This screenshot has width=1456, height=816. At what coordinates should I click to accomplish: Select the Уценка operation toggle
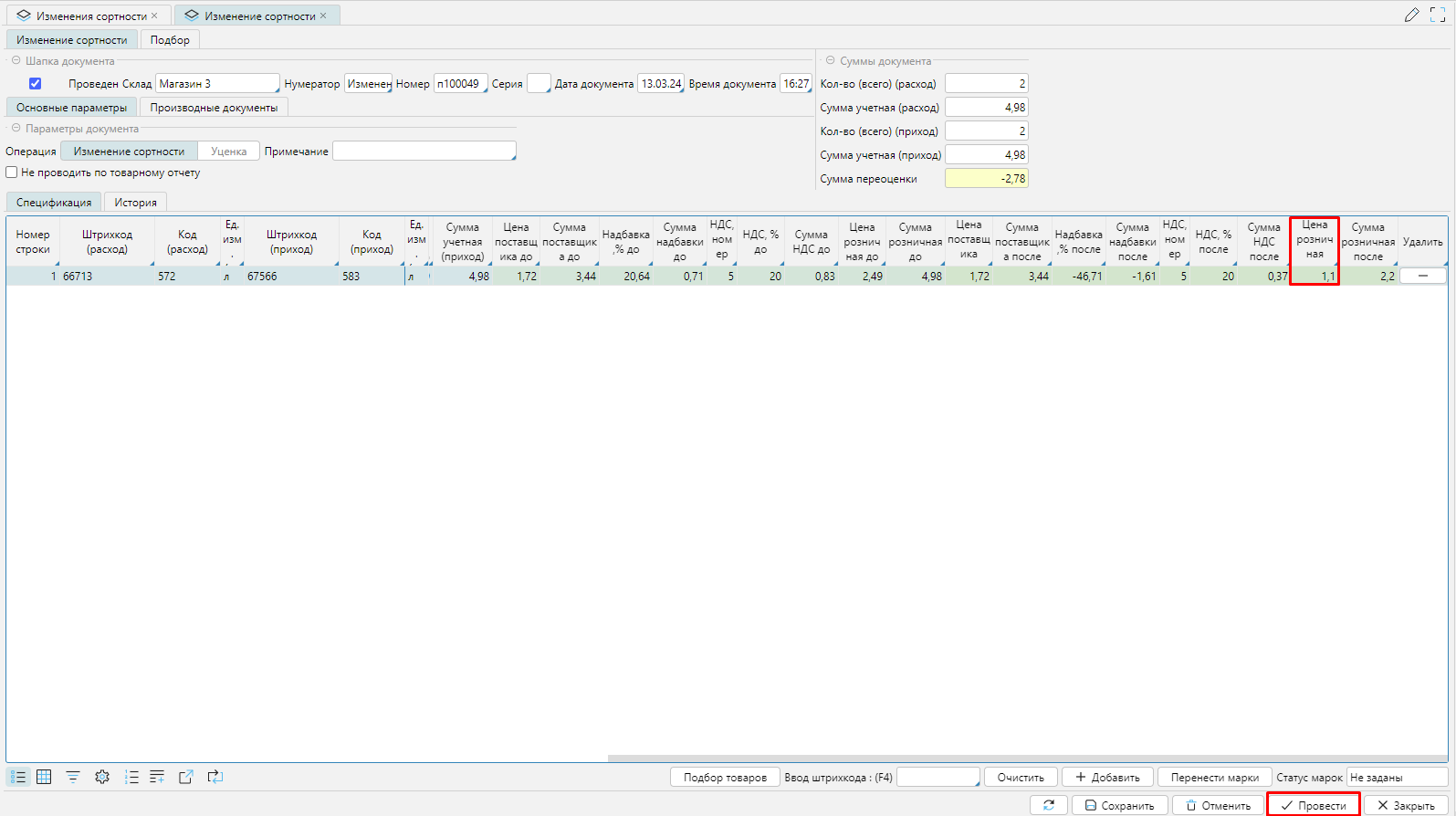[228, 152]
